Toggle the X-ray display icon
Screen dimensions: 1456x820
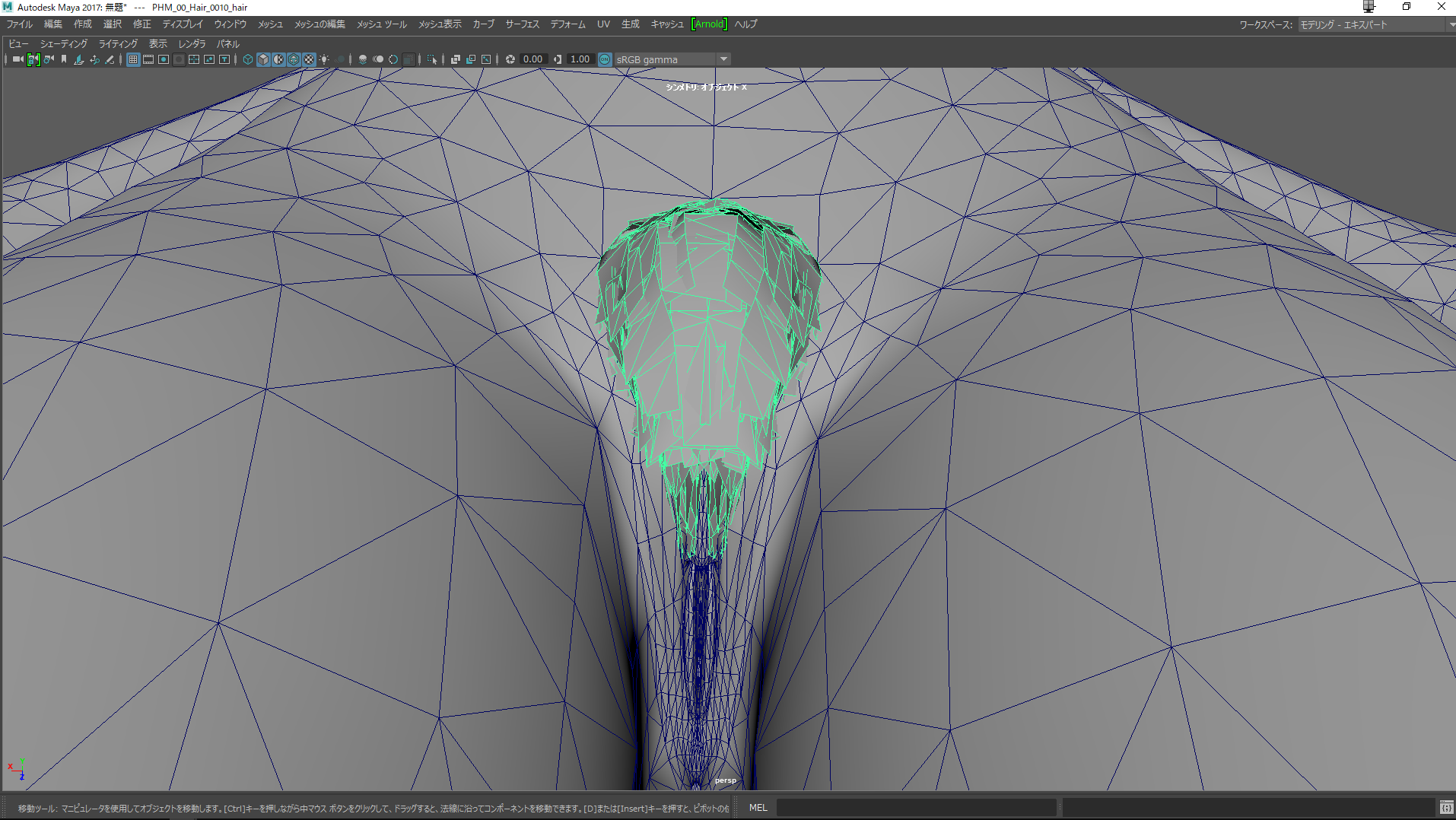pos(456,59)
